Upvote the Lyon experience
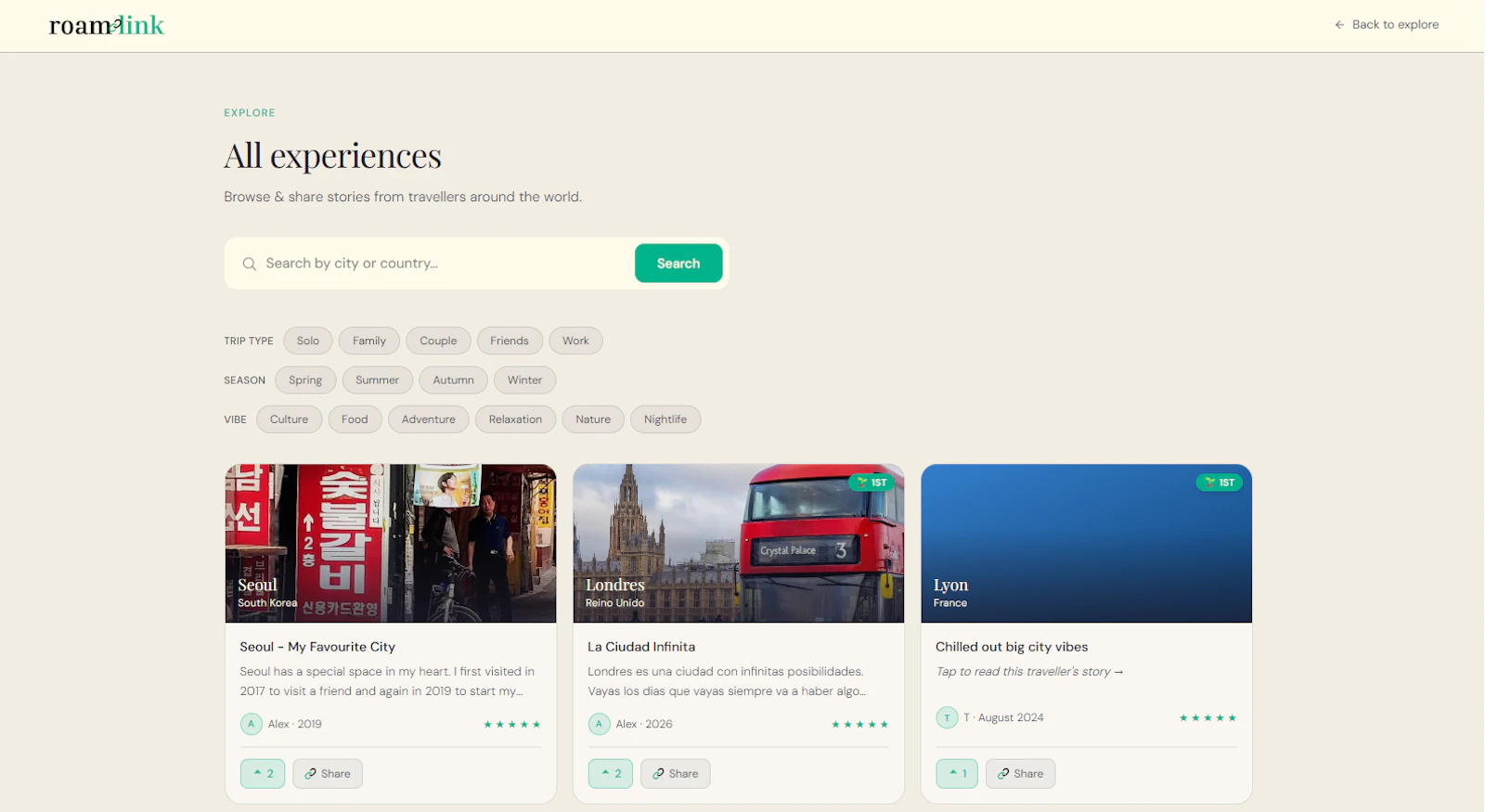This screenshot has height=812, width=1485. [957, 773]
